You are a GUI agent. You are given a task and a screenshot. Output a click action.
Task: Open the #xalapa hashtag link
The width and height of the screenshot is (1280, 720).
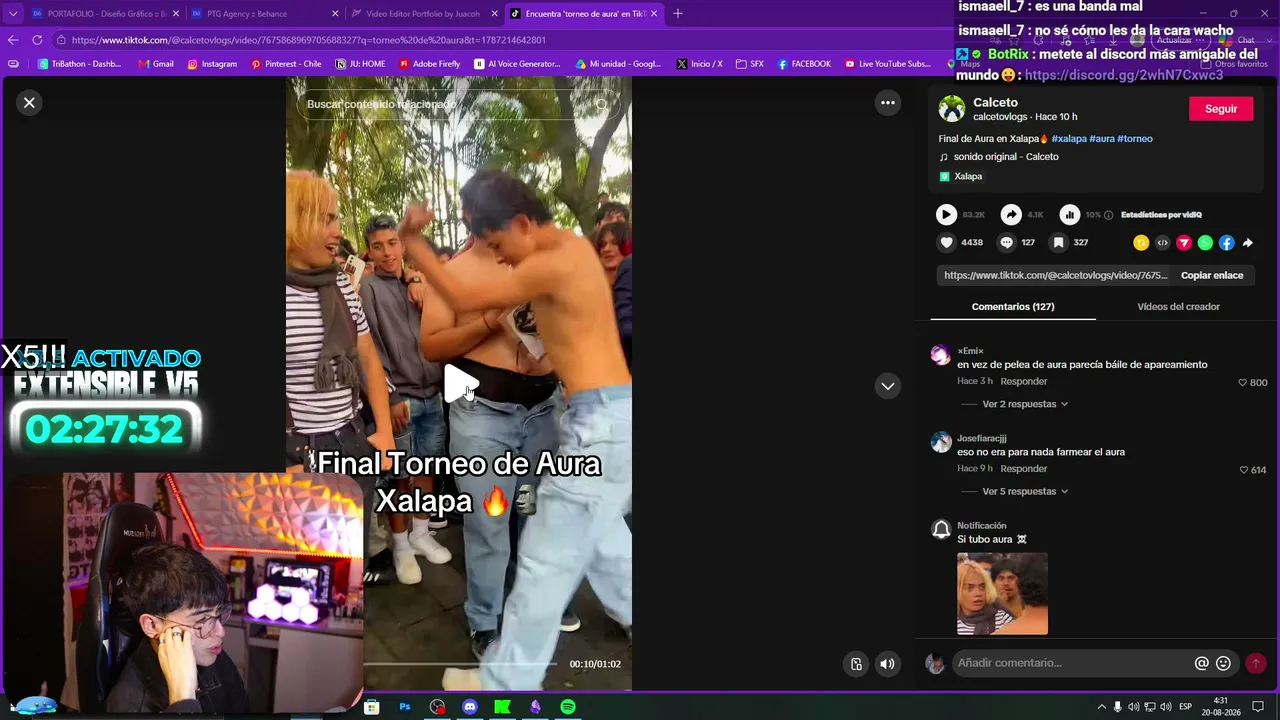point(1069,139)
